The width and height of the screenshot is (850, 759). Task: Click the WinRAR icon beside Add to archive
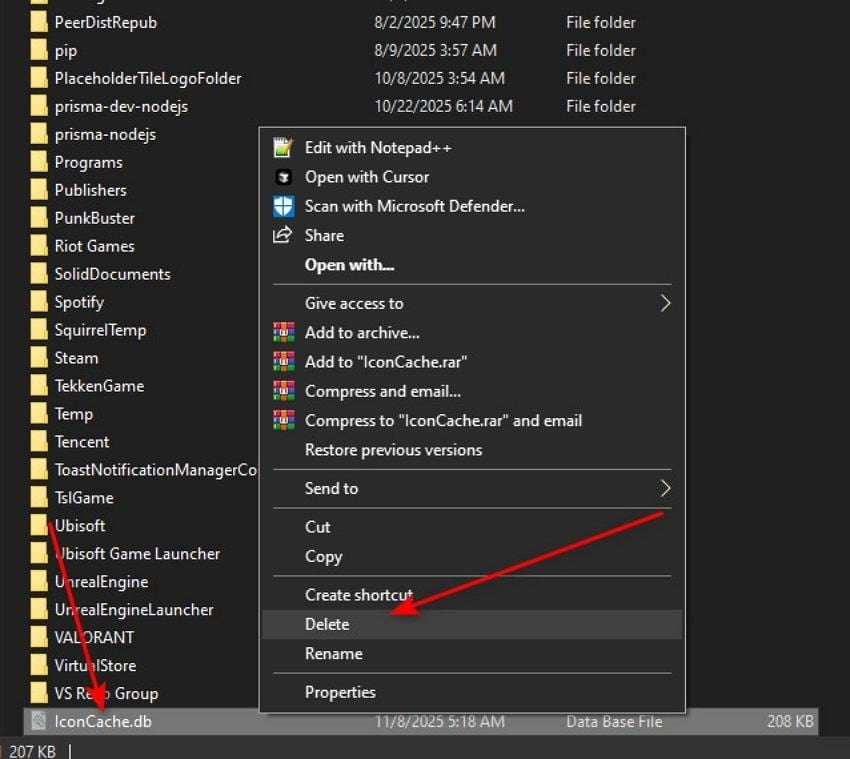pos(283,333)
